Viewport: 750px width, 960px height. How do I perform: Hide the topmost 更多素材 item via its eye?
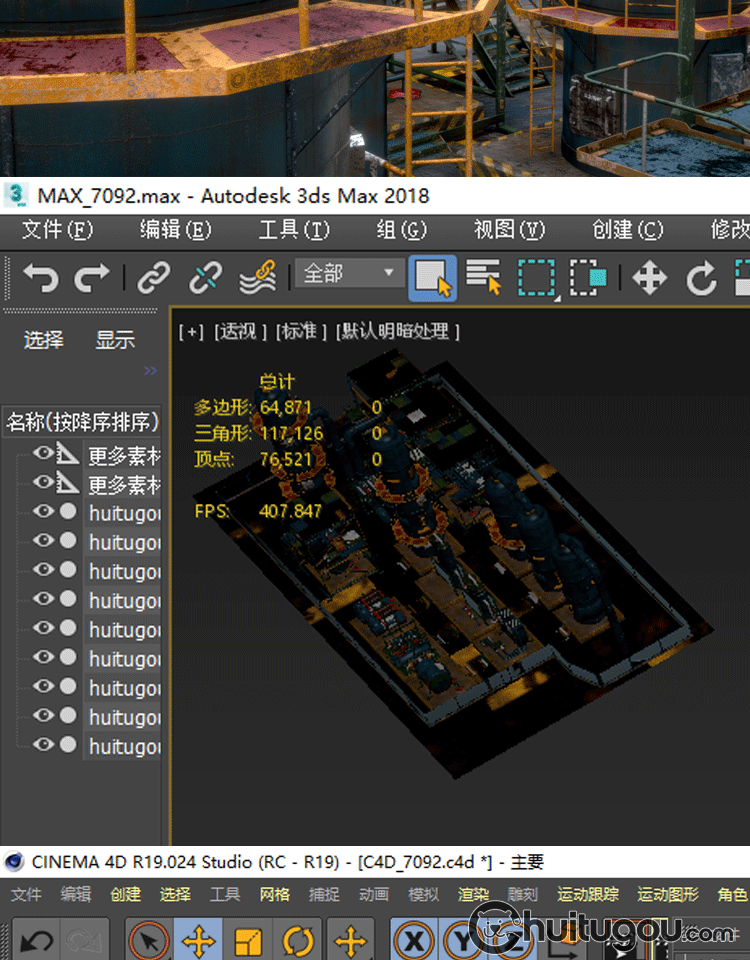[43, 452]
